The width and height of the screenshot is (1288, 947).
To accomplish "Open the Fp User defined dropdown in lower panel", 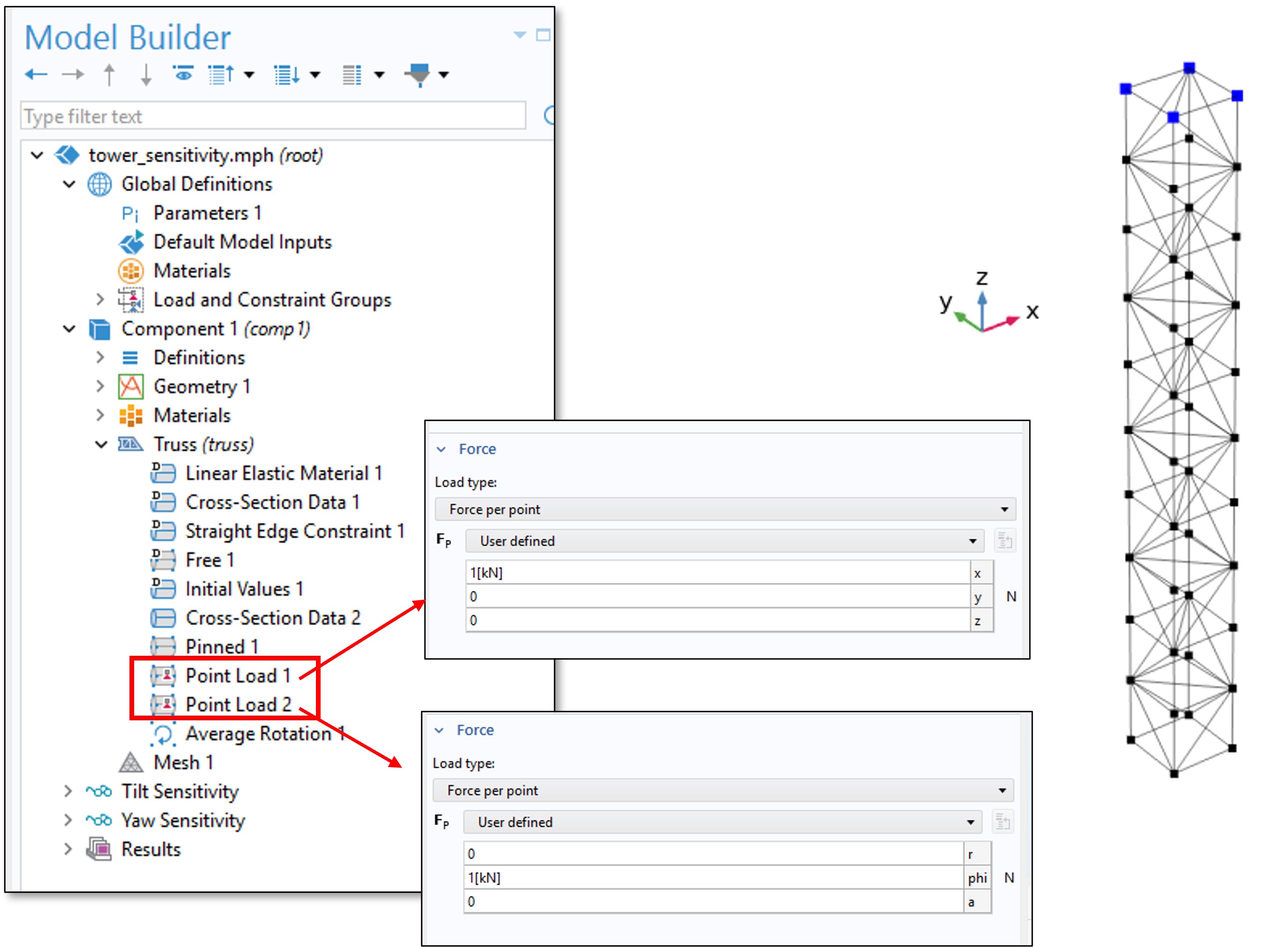I will click(x=722, y=822).
